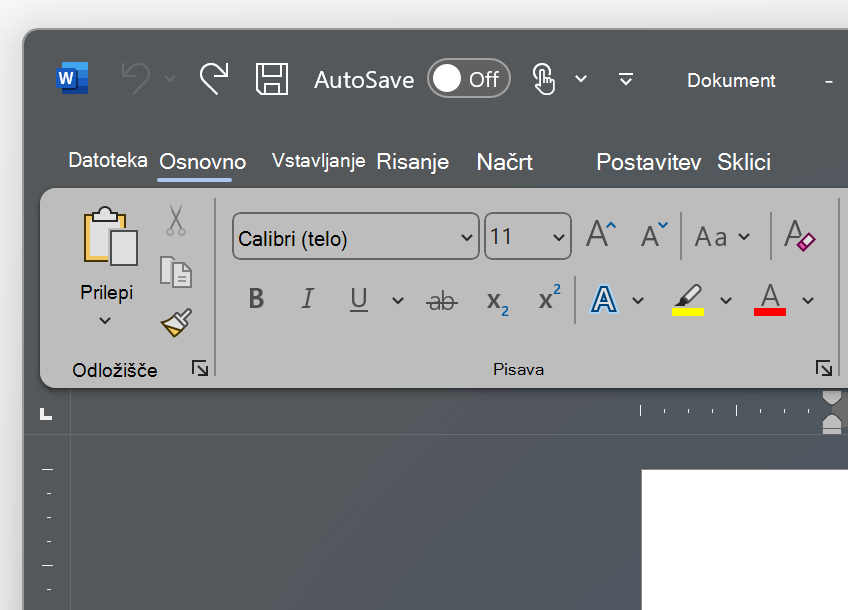Open the Odložišče dialog launcher

(200, 368)
